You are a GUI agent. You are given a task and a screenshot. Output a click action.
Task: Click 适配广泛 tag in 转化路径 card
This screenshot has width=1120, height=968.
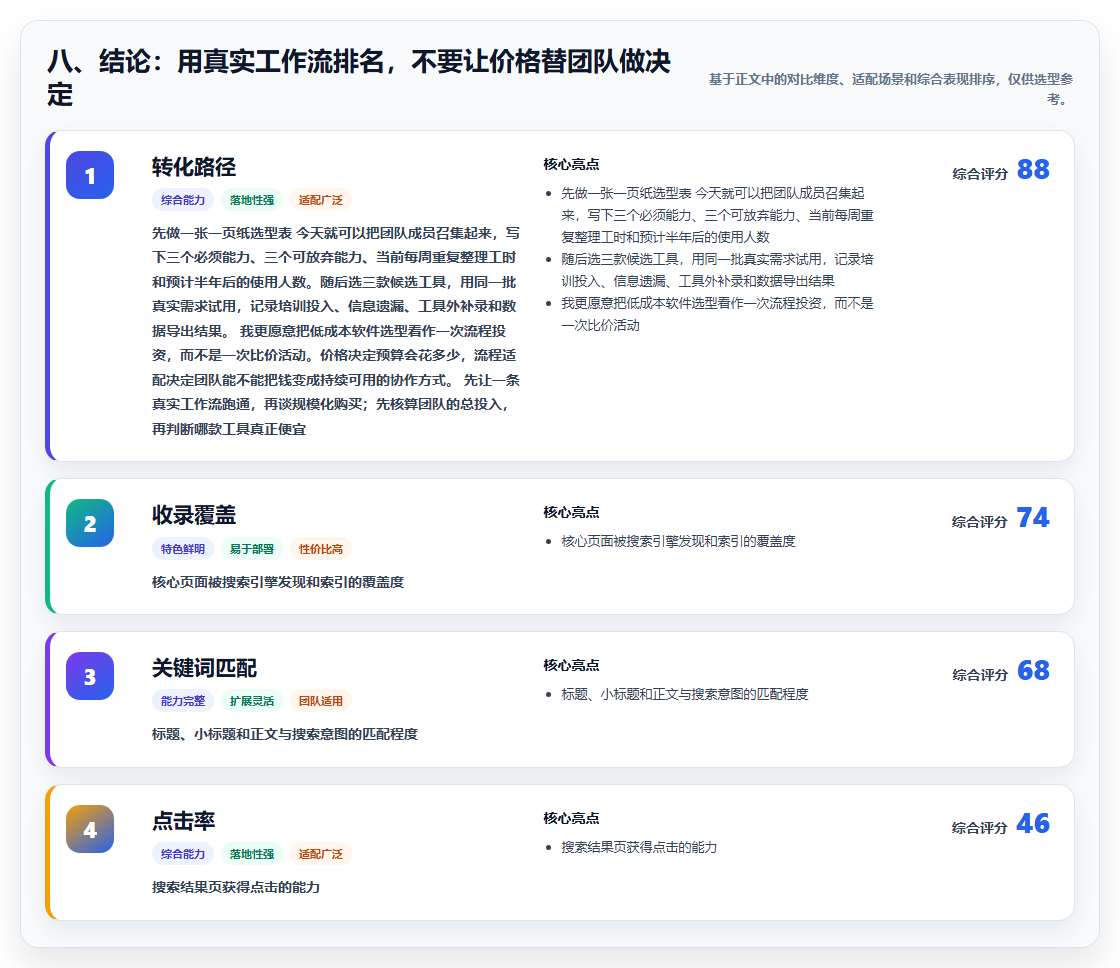point(321,200)
